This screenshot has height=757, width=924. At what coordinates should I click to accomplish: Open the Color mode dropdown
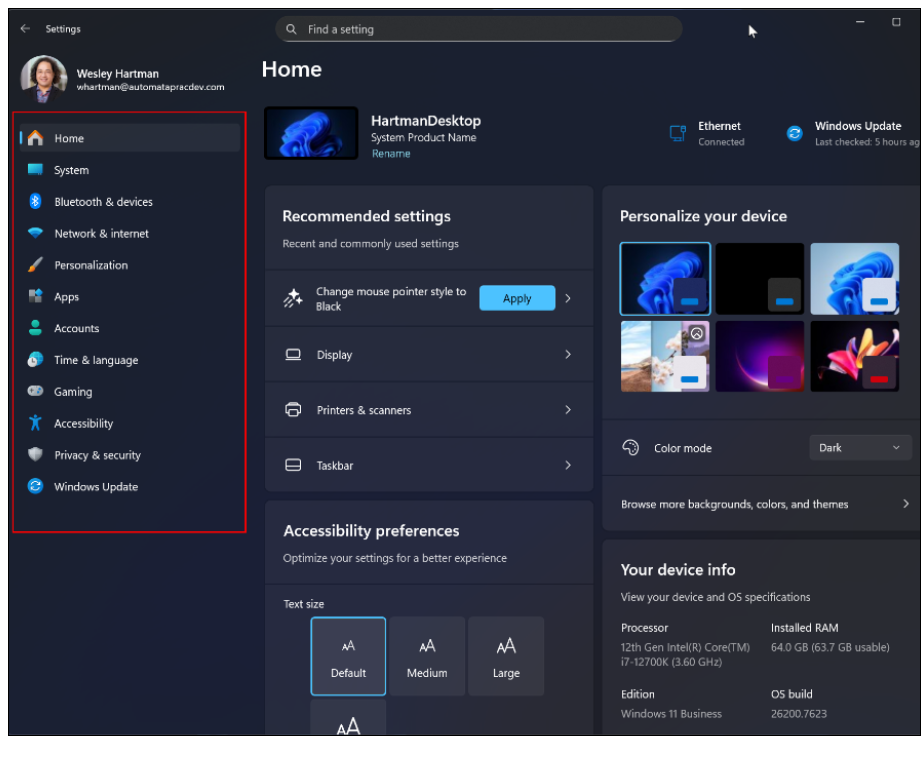[859, 448]
